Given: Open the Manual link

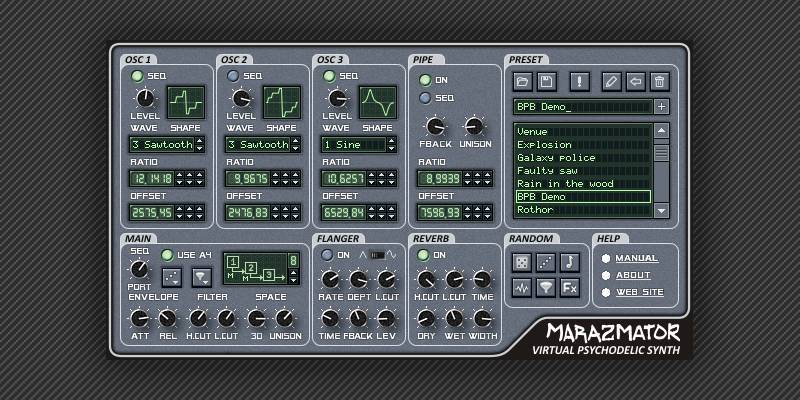Looking at the screenshot, I should click(x=636, y=258).
